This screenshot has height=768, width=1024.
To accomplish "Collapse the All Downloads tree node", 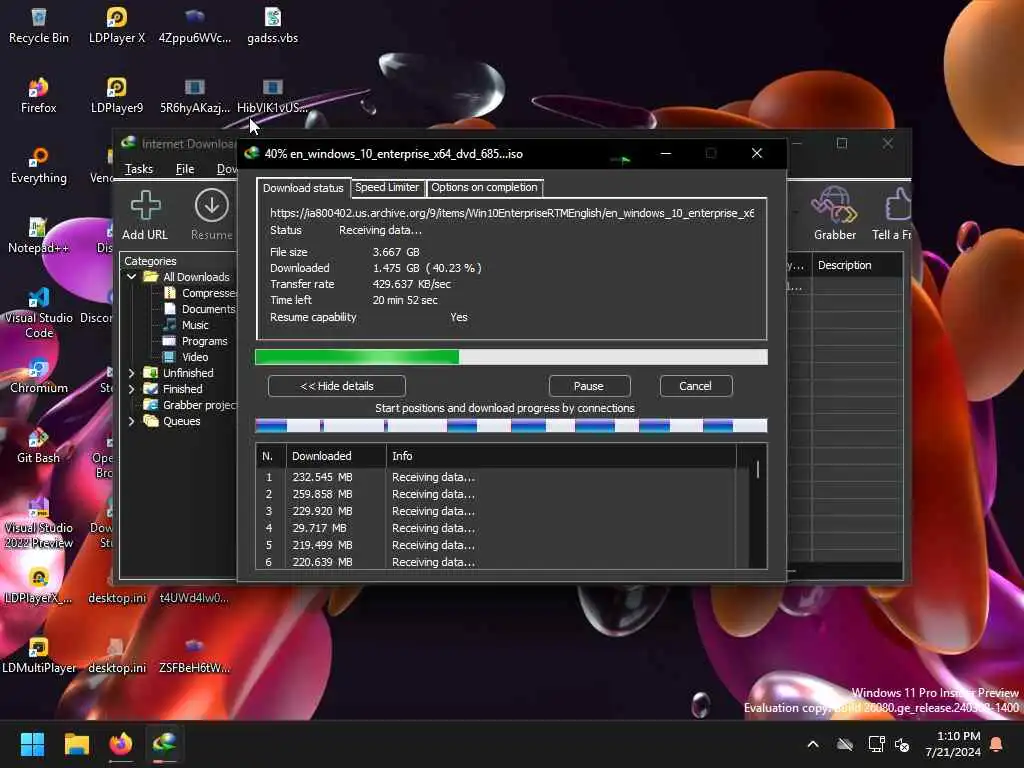I will coord(132,277).
